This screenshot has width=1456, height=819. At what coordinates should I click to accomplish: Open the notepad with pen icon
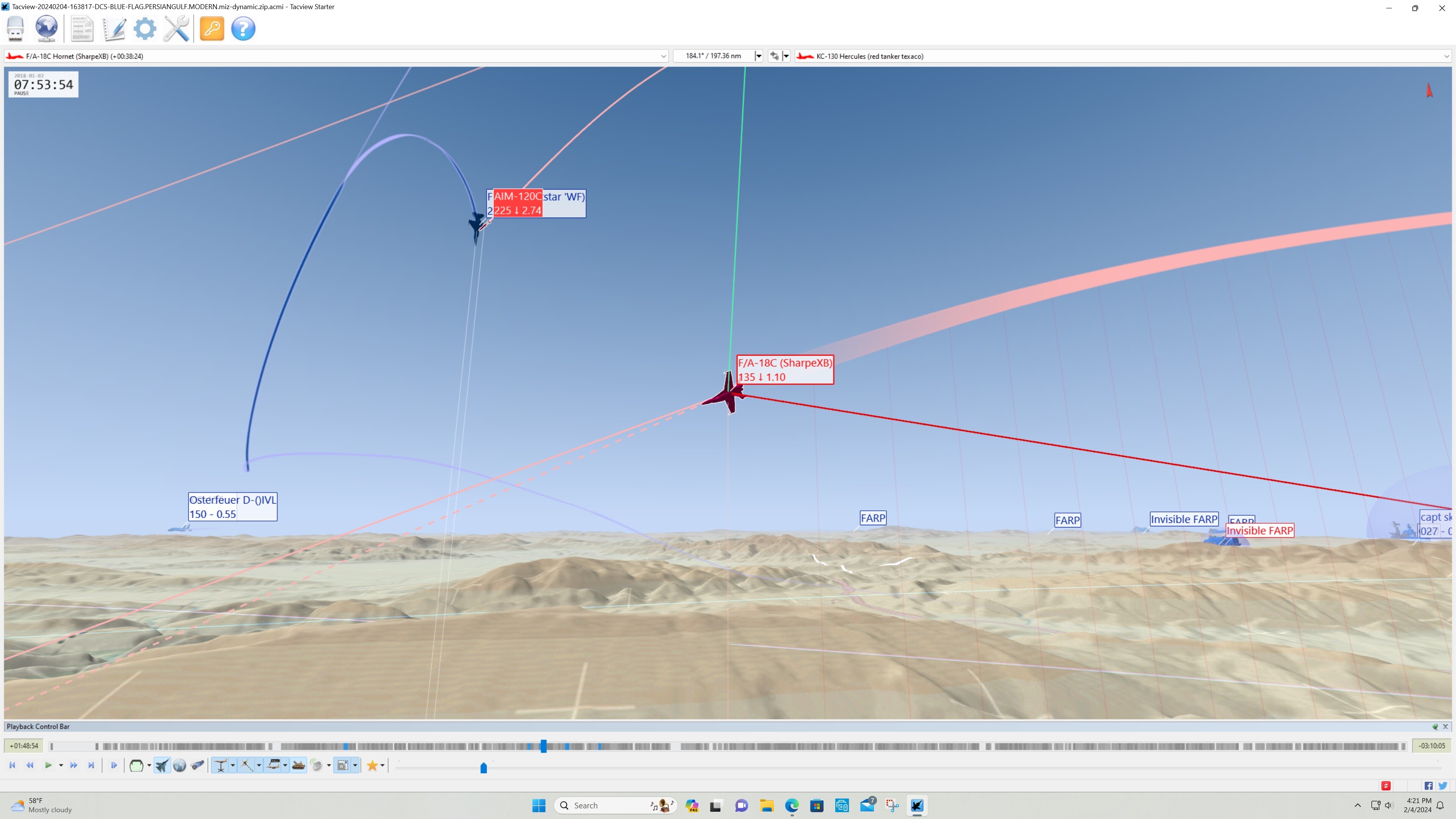click(114, 28)
